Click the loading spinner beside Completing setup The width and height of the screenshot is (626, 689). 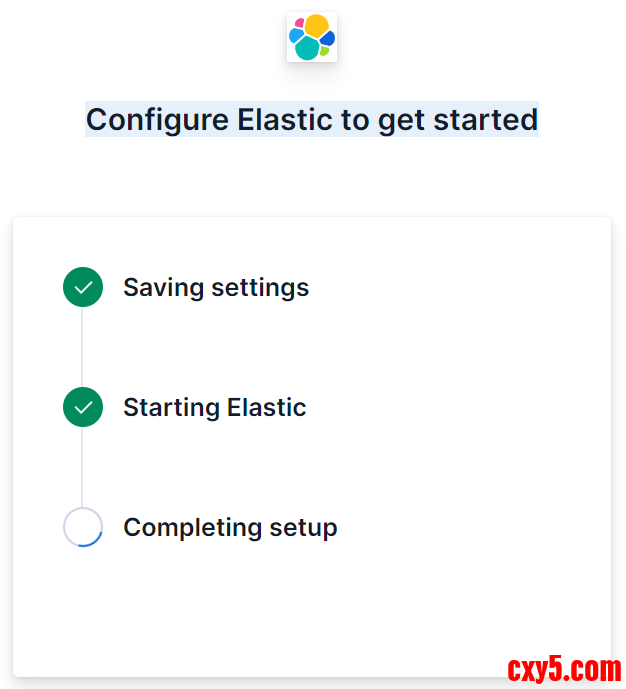point(83,527)
